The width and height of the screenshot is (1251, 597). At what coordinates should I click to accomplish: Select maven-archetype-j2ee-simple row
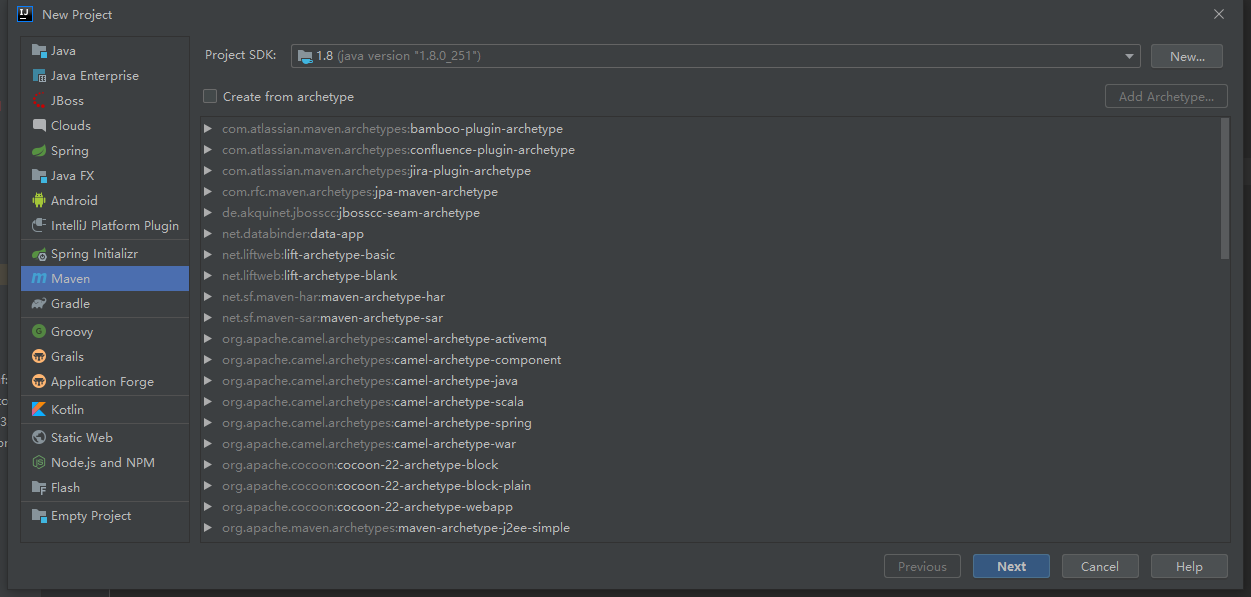tap(710, 528)
